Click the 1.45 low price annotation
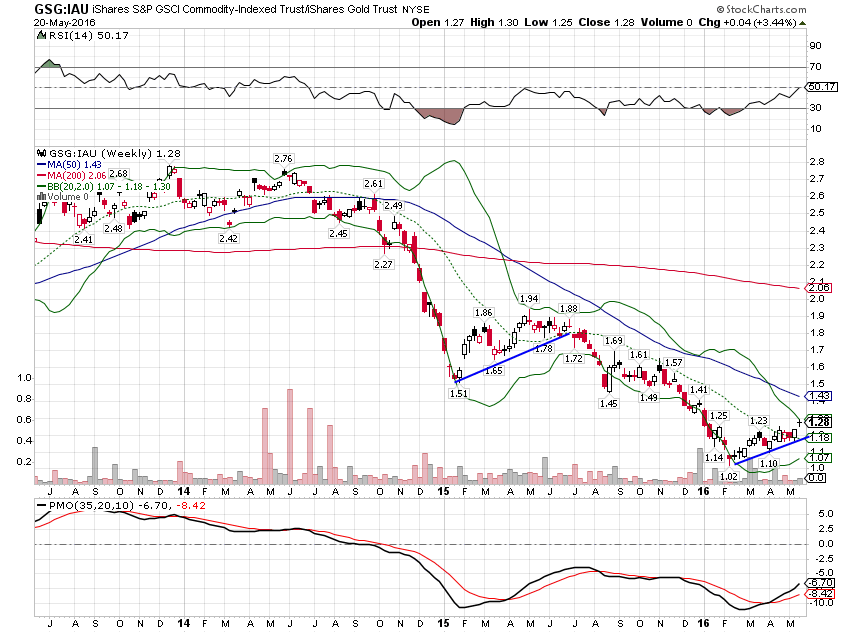 608,403
